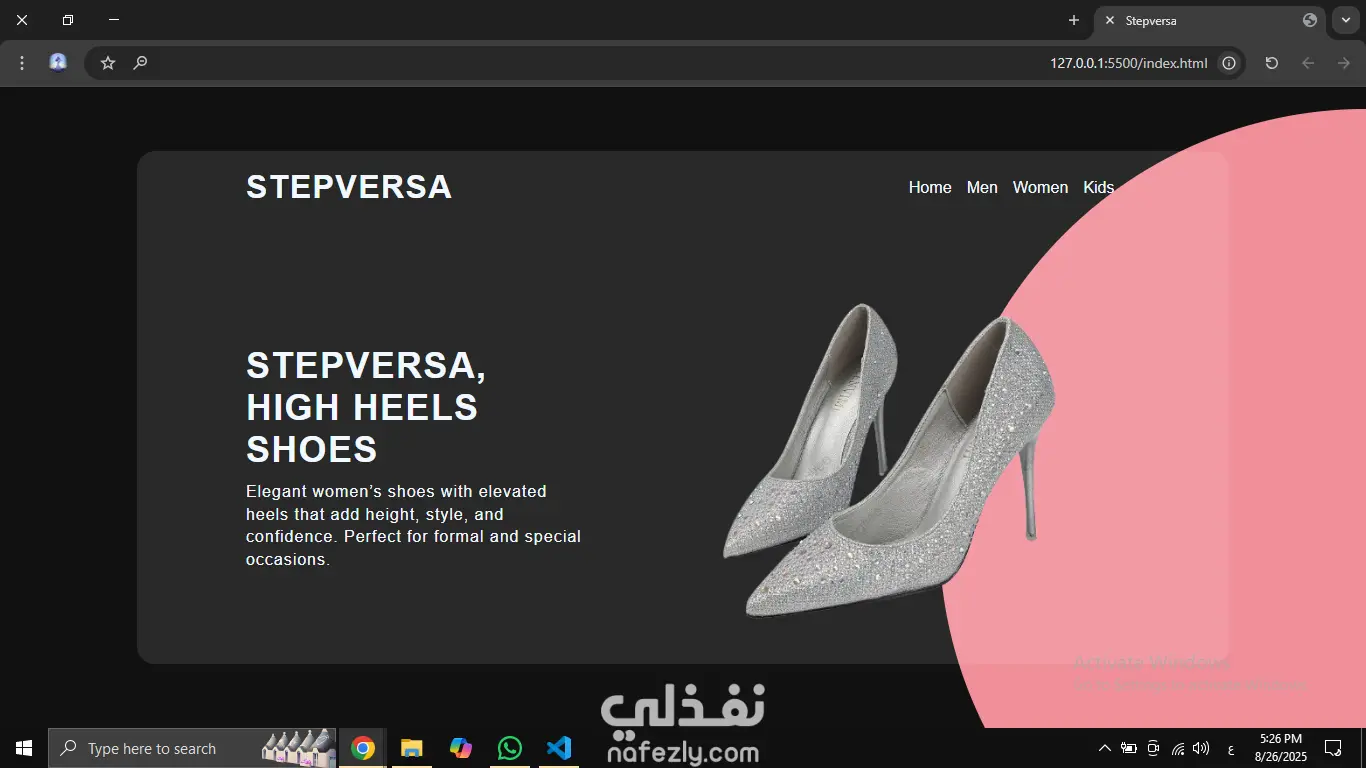Close the Stepversa tab
Viewport: 1366px width, 768px height.
(x=1110, y=20)
